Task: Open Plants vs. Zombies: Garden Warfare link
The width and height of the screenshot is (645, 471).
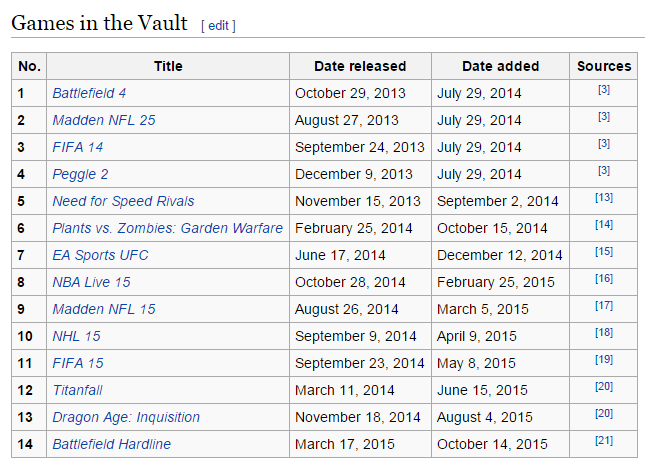Action: [167, 228]
